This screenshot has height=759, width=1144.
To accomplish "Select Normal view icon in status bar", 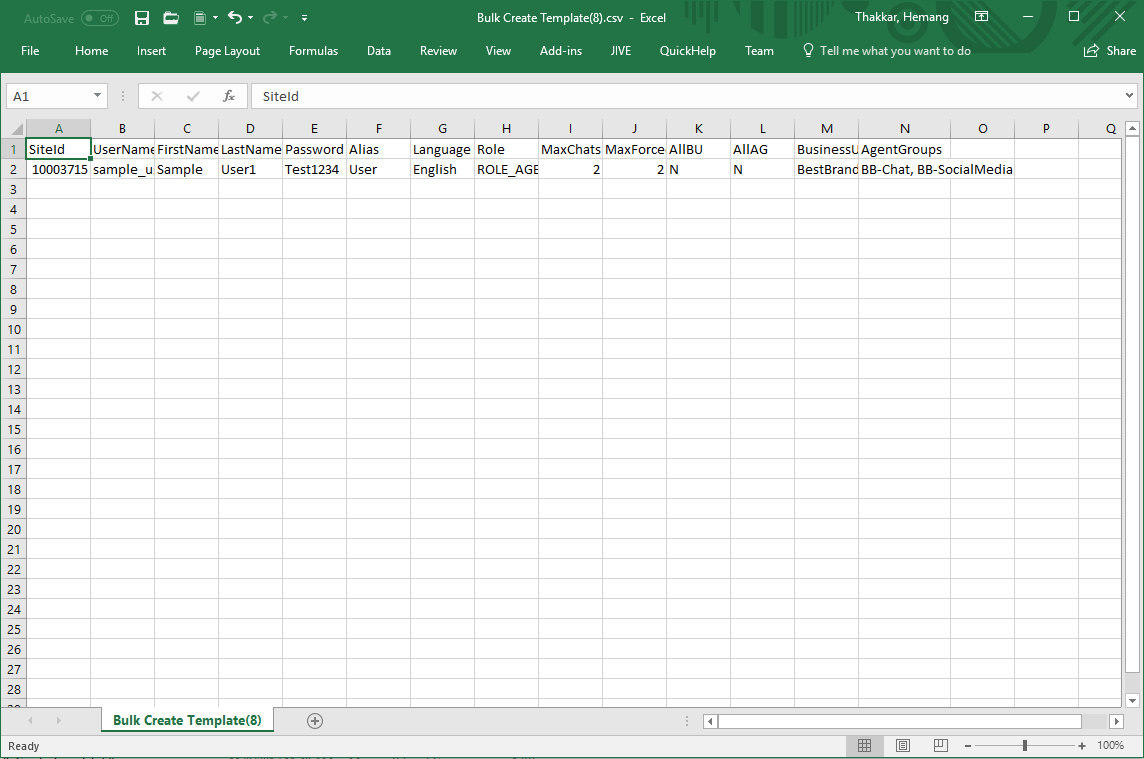I will click(x=865, y=746).
